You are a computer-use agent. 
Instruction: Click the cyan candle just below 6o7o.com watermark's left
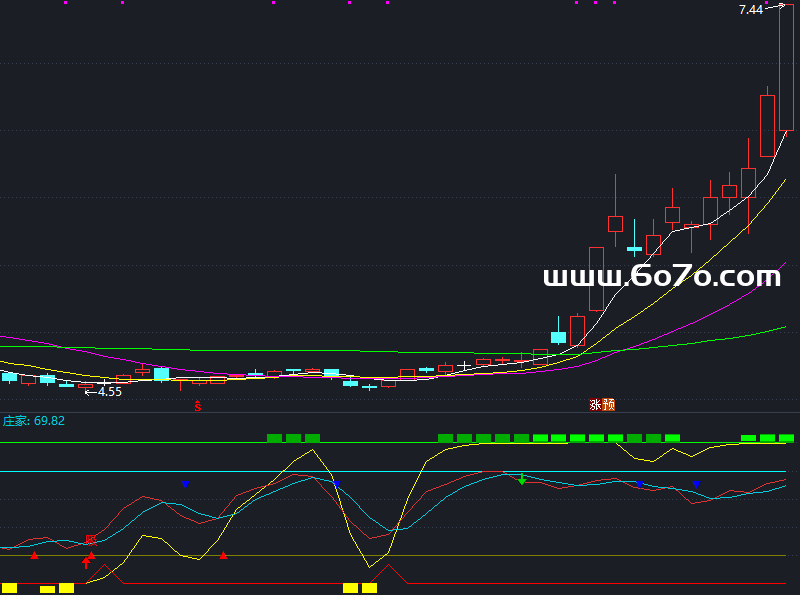coord(558,337)
